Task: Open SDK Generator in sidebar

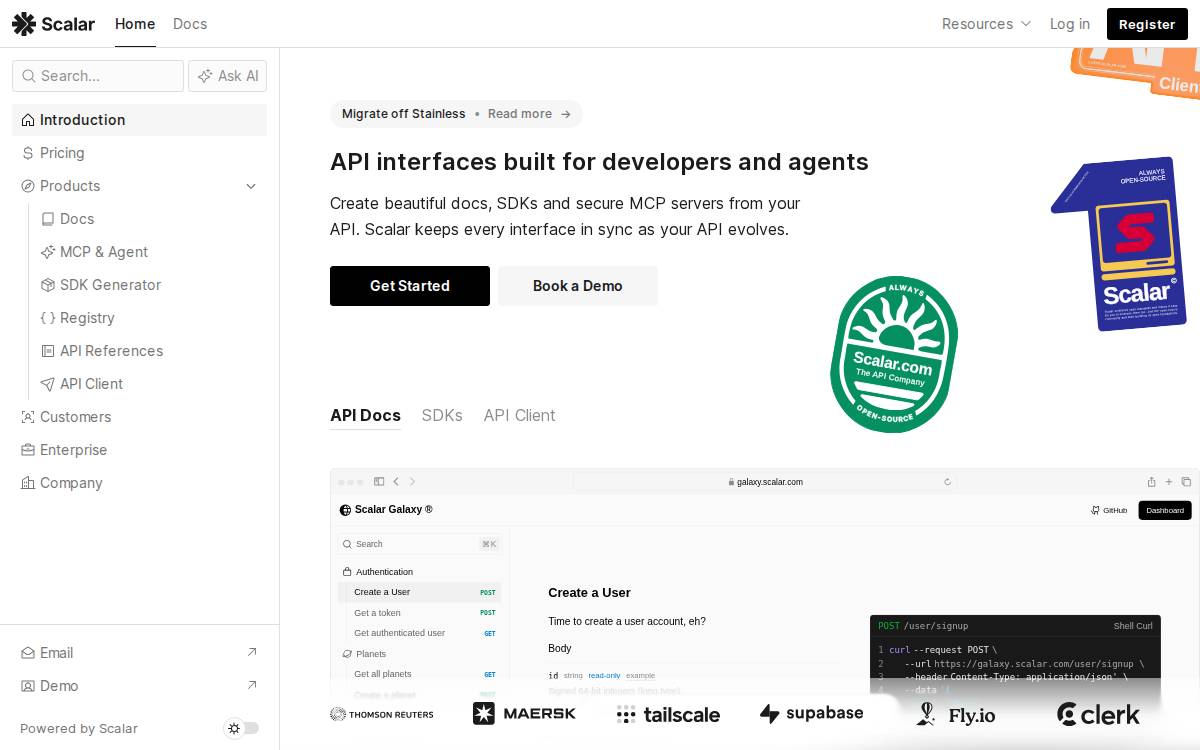Action: pos(149,285)
